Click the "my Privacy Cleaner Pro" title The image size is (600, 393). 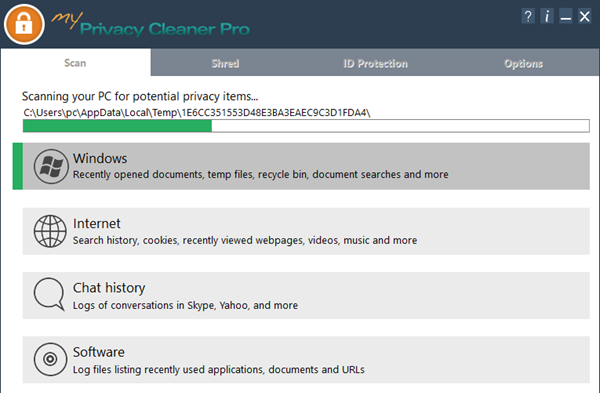click(x=150, y=25)
